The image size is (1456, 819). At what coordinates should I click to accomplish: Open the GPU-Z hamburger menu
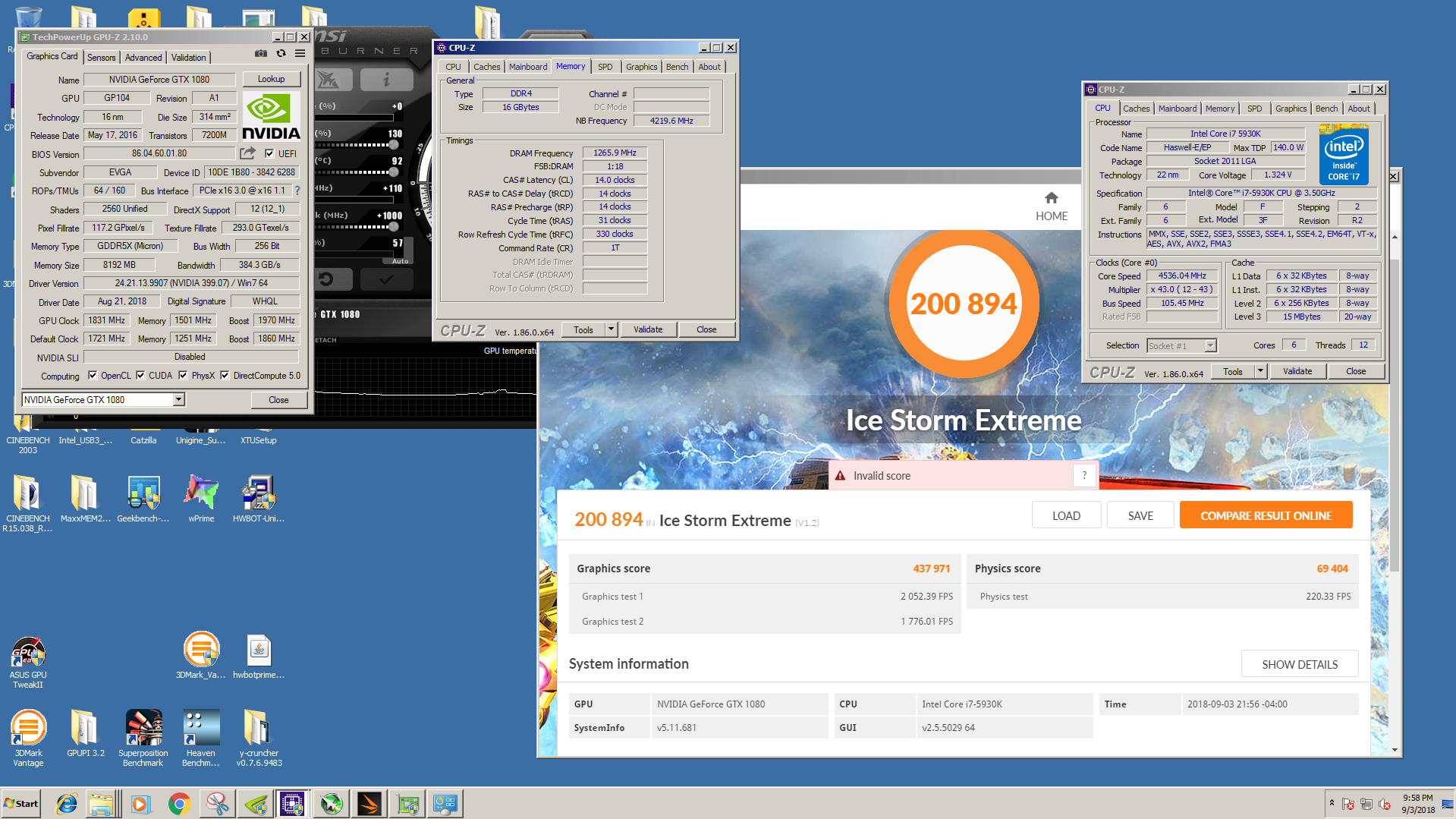click(300, 54)
